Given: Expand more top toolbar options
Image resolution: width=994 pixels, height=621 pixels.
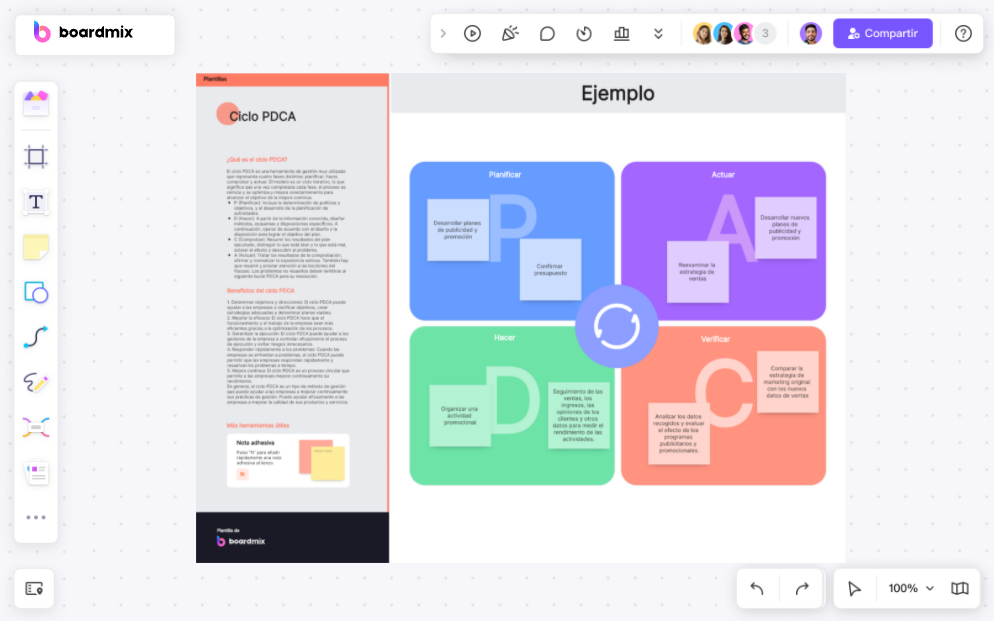Looking at the screenshot, I should 658,34.
